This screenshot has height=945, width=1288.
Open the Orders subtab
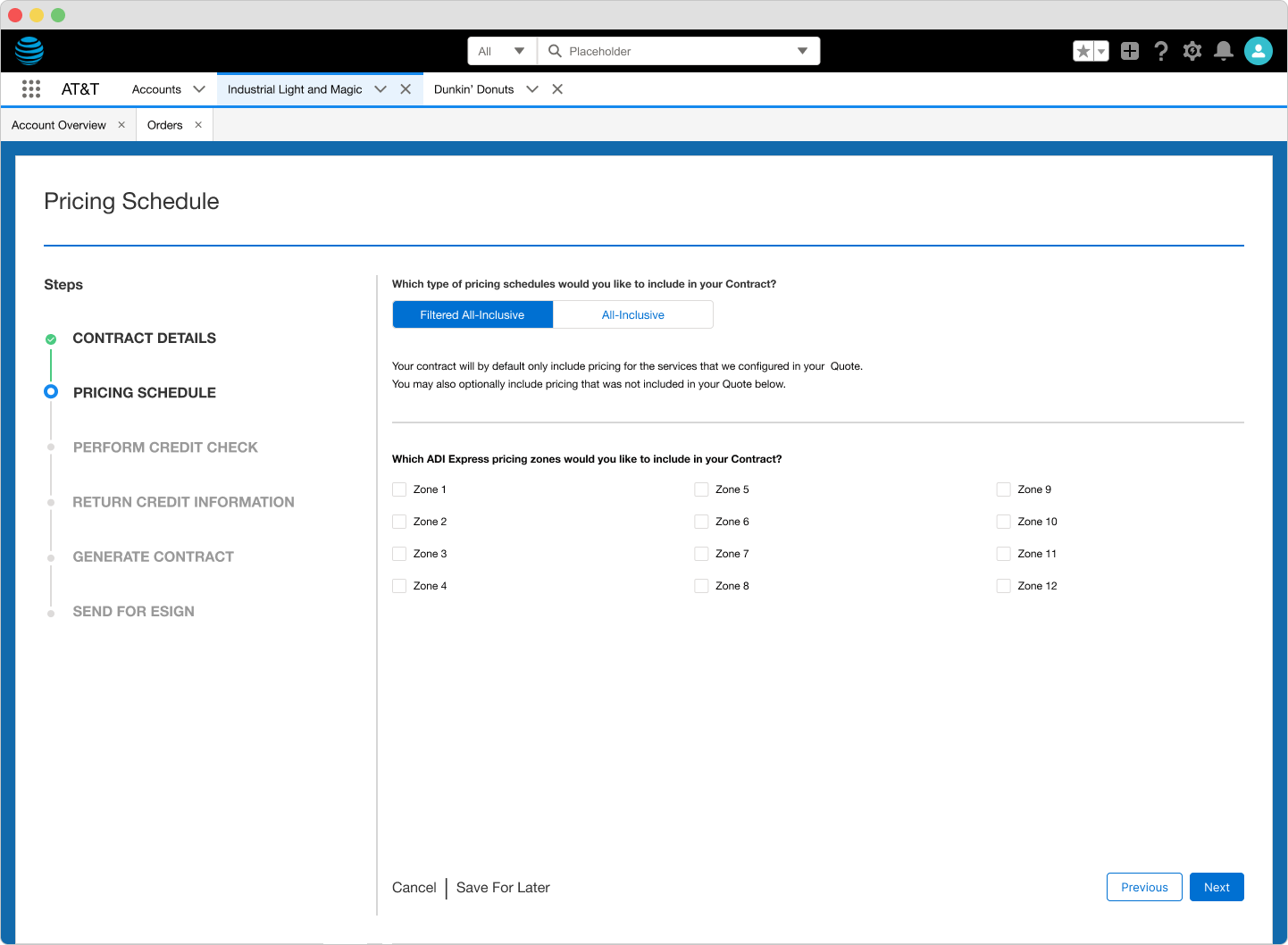(x=165, y=125)
